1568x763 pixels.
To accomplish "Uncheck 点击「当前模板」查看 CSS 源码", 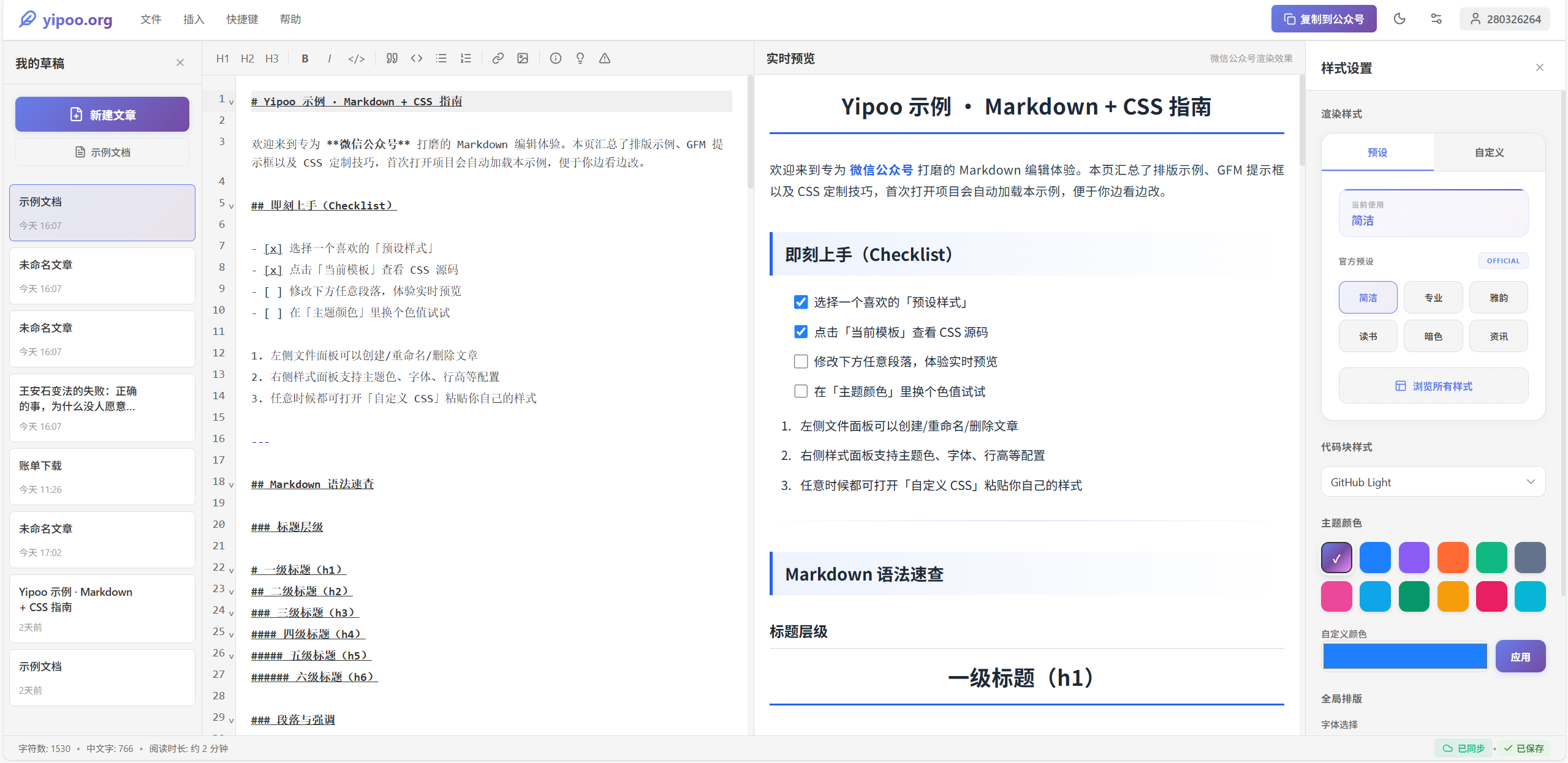I will click(x=801, y=331).
